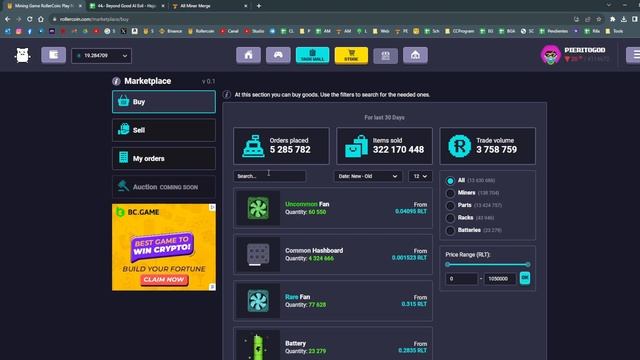The height and width of the screenshot is (360, 640).
Task: Click the BC.GAME Claim Now button
Action: click(164, 280)
